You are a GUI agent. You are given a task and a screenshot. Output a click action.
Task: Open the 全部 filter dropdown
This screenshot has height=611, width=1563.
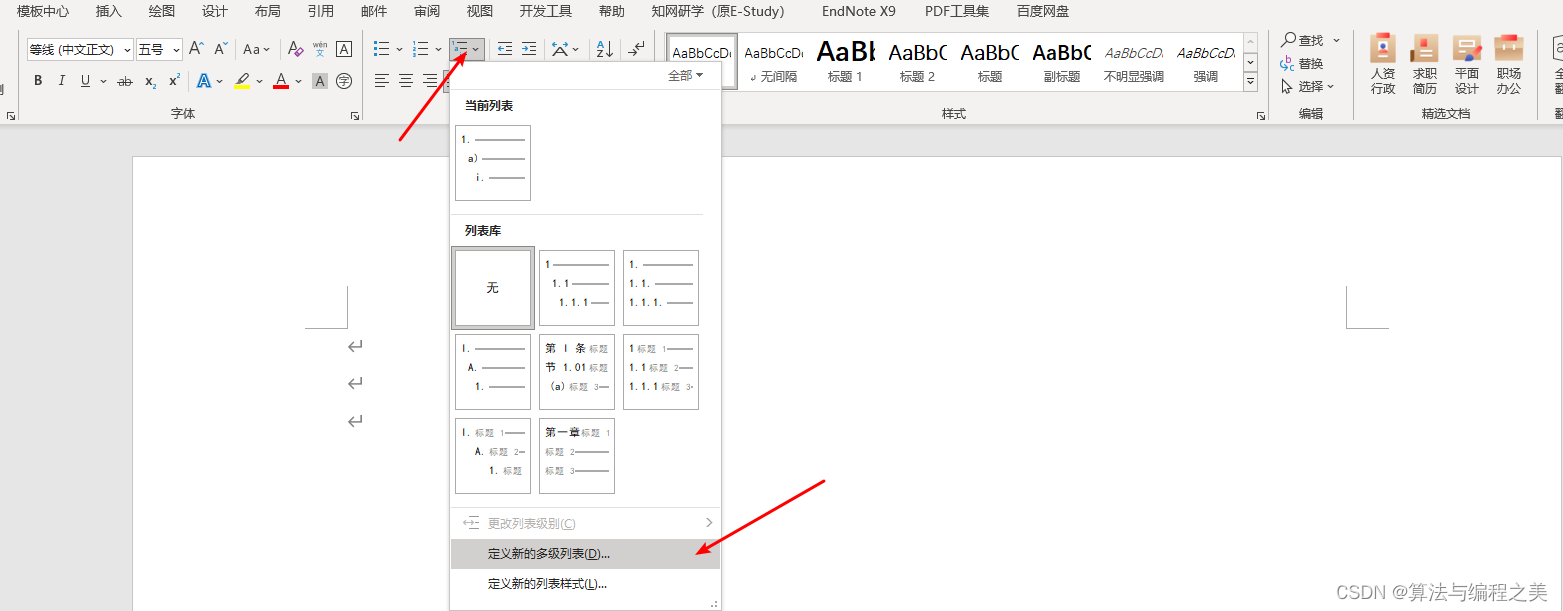(x=686, y=76)
